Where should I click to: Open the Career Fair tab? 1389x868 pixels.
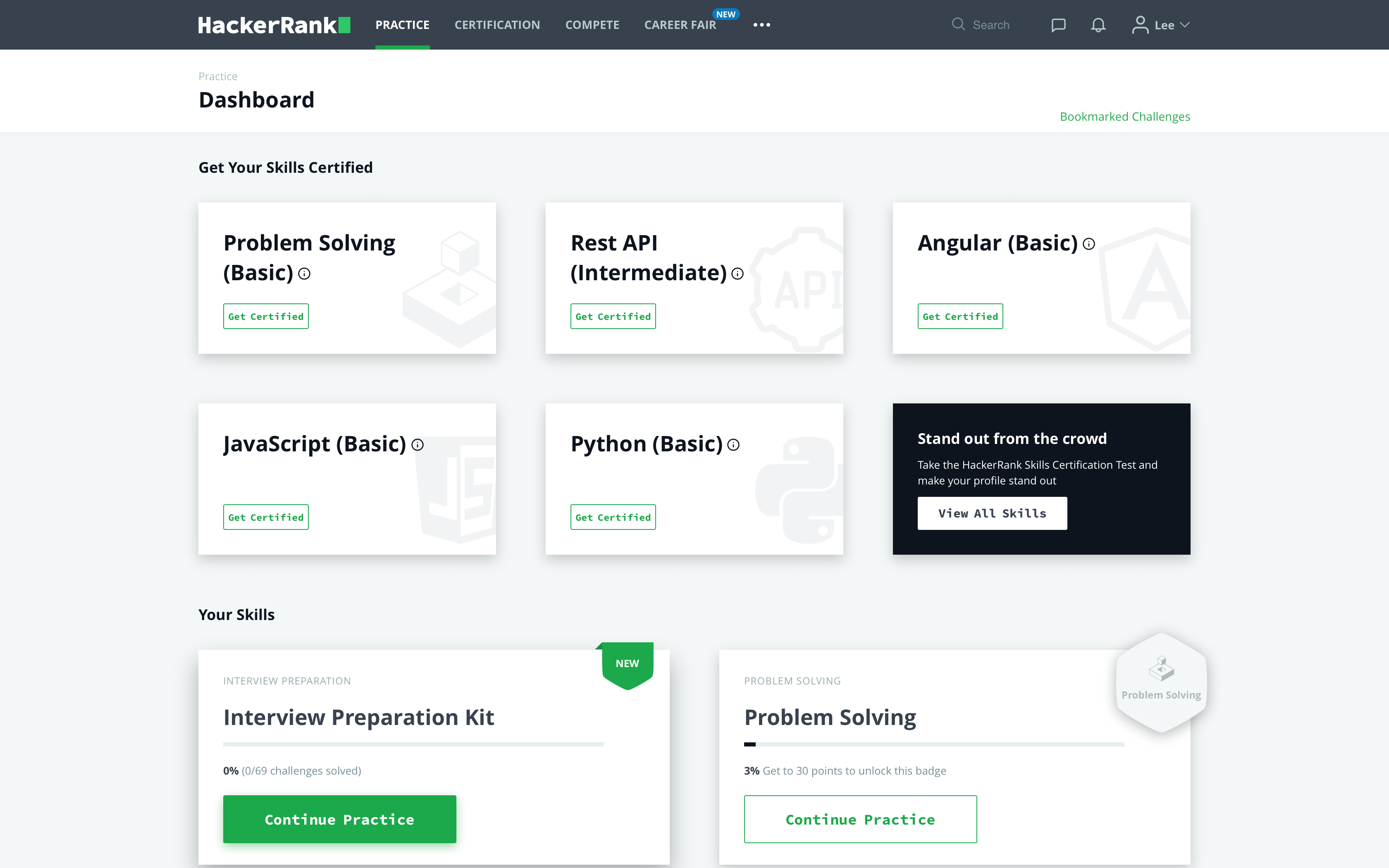click(x=680, y=25)
